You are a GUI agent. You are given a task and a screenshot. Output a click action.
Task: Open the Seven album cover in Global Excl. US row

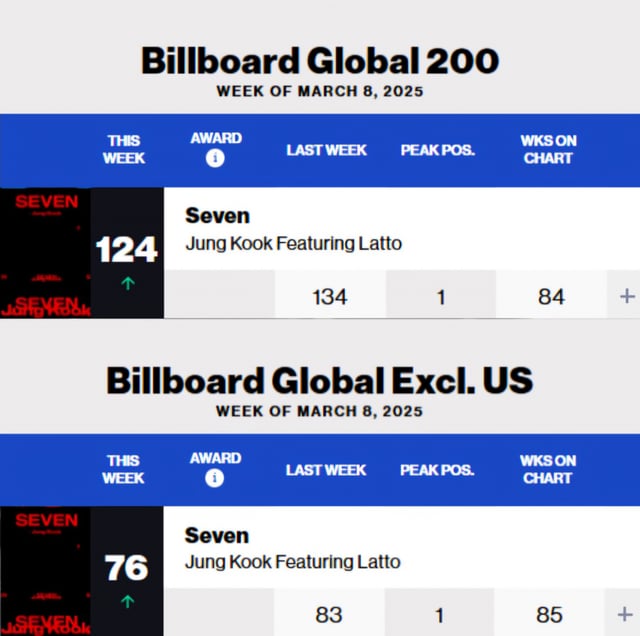[x=45, y=571]
